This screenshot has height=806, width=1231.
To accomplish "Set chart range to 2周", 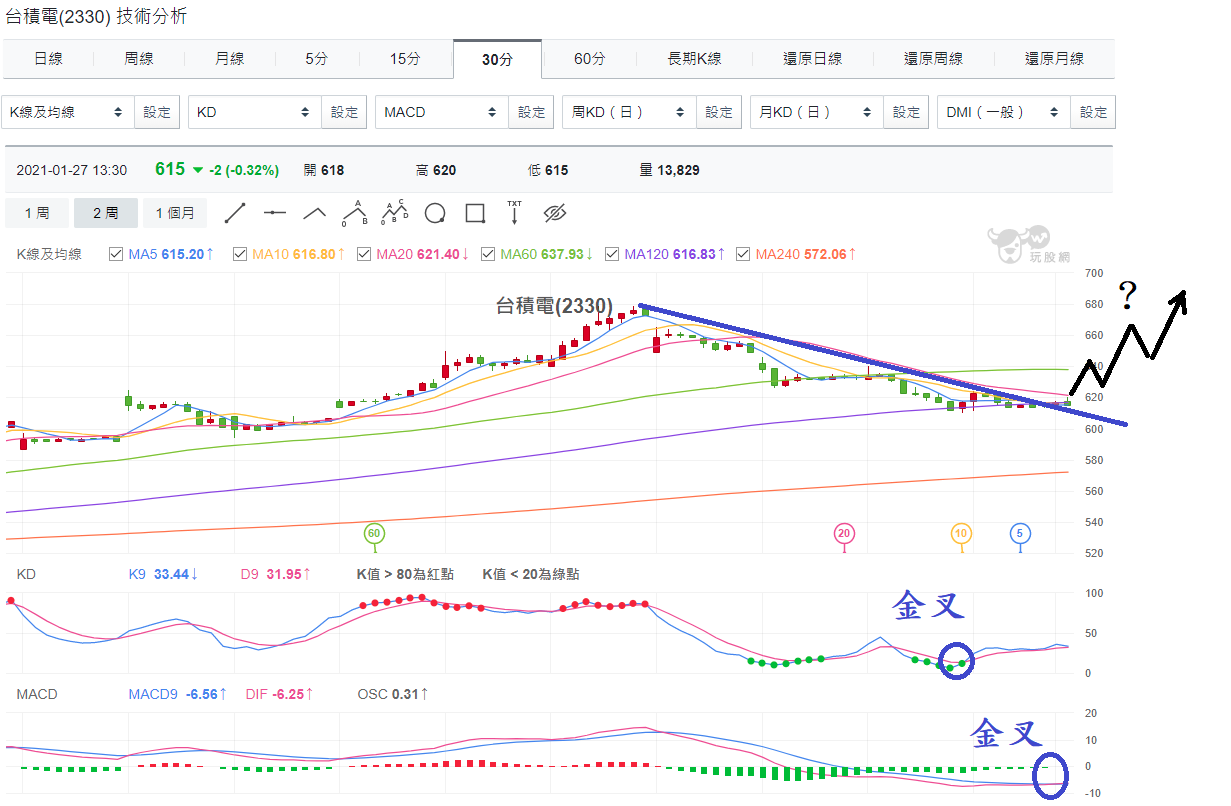I will [105, 213].
